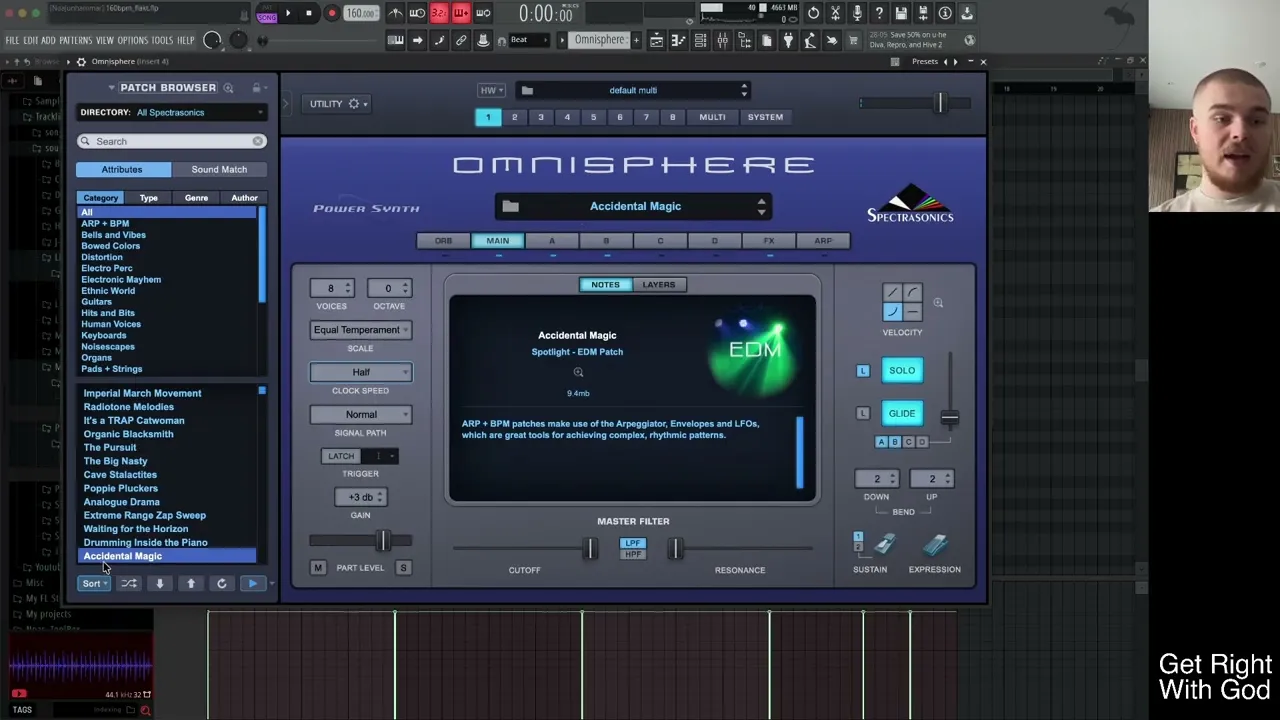Viewport: 1280px width, 720px height.
Task: Open the Half clock speed dropdown
Action: (x=361, y=372)
